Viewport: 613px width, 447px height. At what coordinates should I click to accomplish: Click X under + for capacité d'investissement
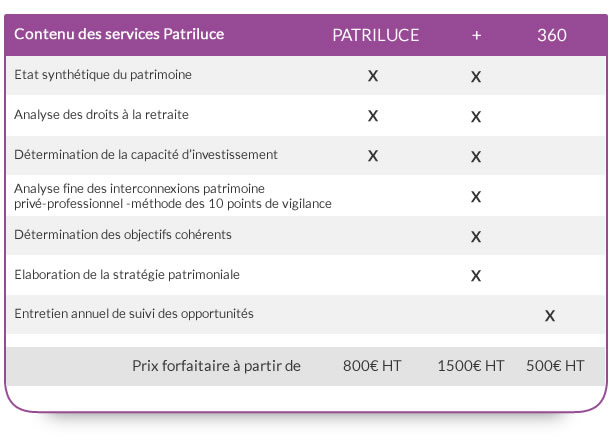476,157
